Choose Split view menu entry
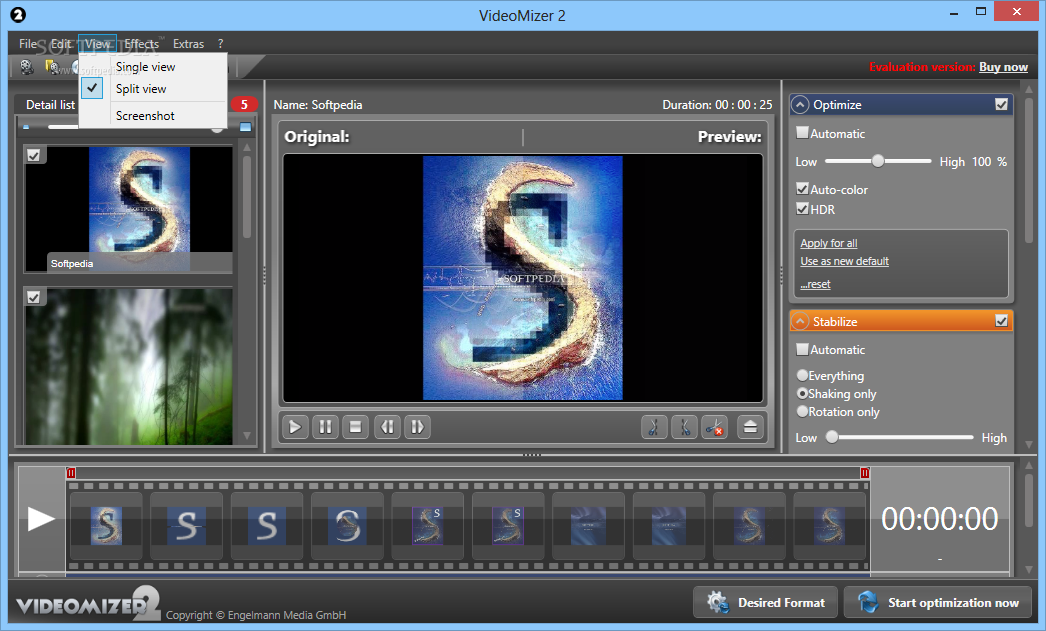The height and width of the screenshot is (631, 1046). tap(153, 89)
